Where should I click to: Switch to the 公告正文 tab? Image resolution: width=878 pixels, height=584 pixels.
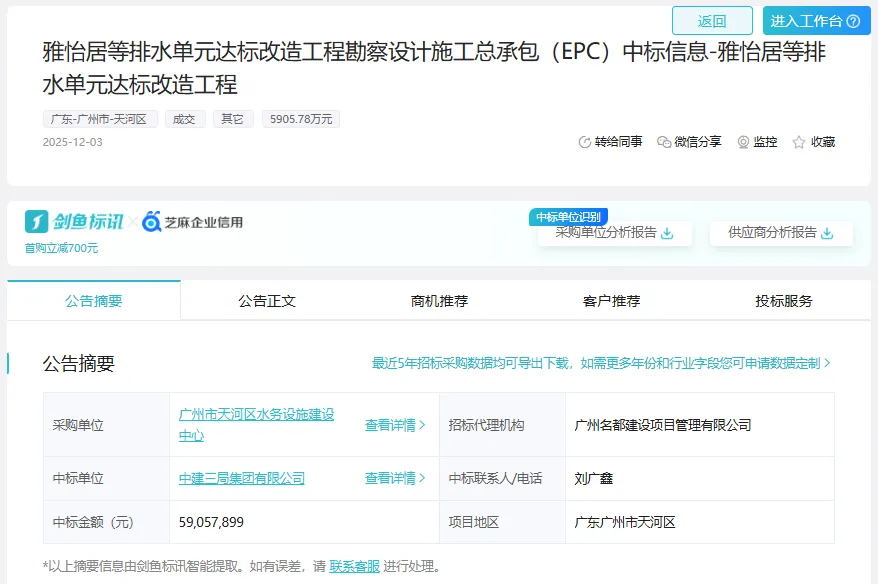pyautogui.click(x=267, y=301)
